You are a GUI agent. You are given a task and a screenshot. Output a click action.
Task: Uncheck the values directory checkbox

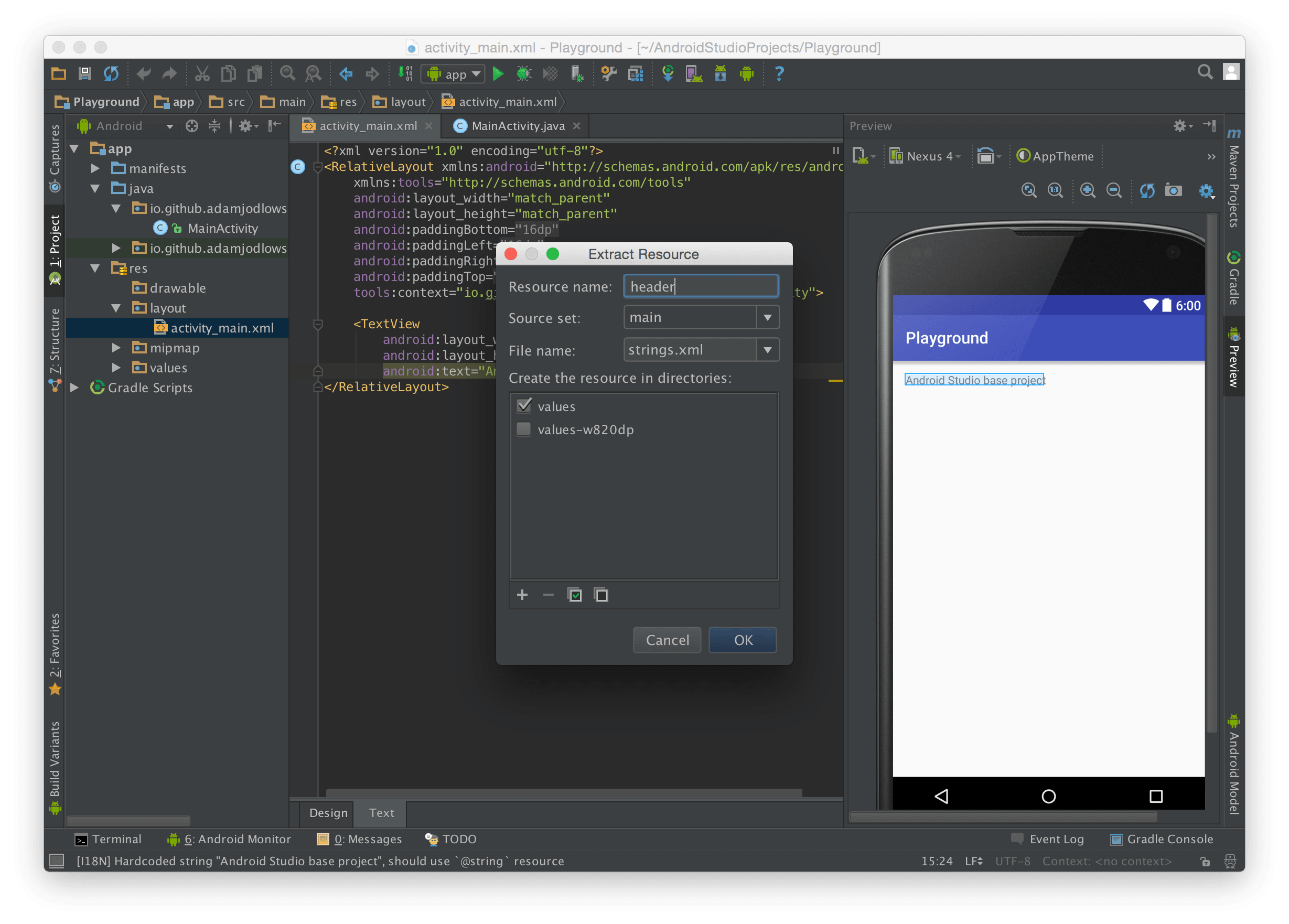(524, 406)
